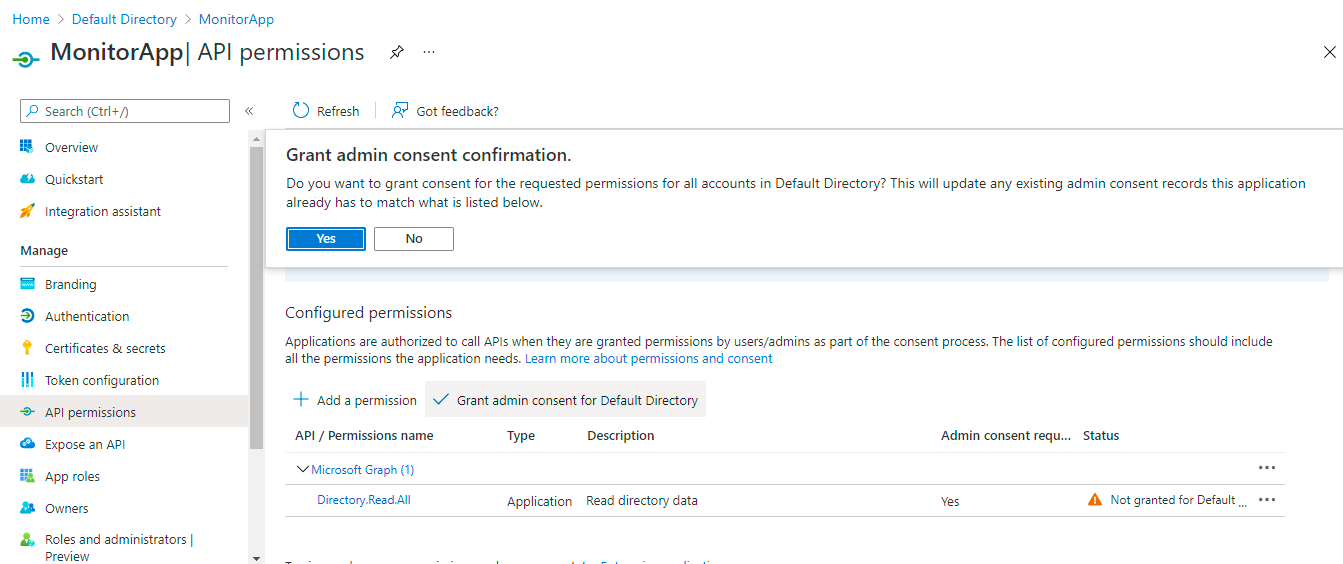Open the Got feedback? link
Viewport: 1343px width, 564px height.
point(457,111)
